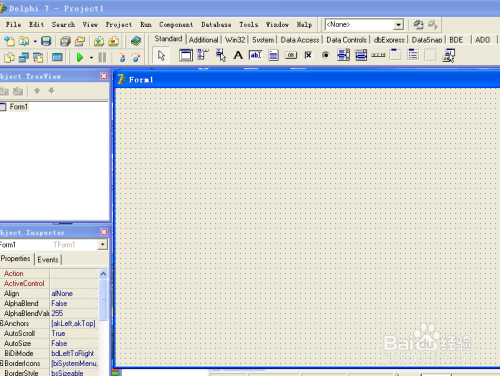Image resolution: width=500 pixels, height=376 pixels.
Task: Select the Button component icon
Action: tap(291, 55)
